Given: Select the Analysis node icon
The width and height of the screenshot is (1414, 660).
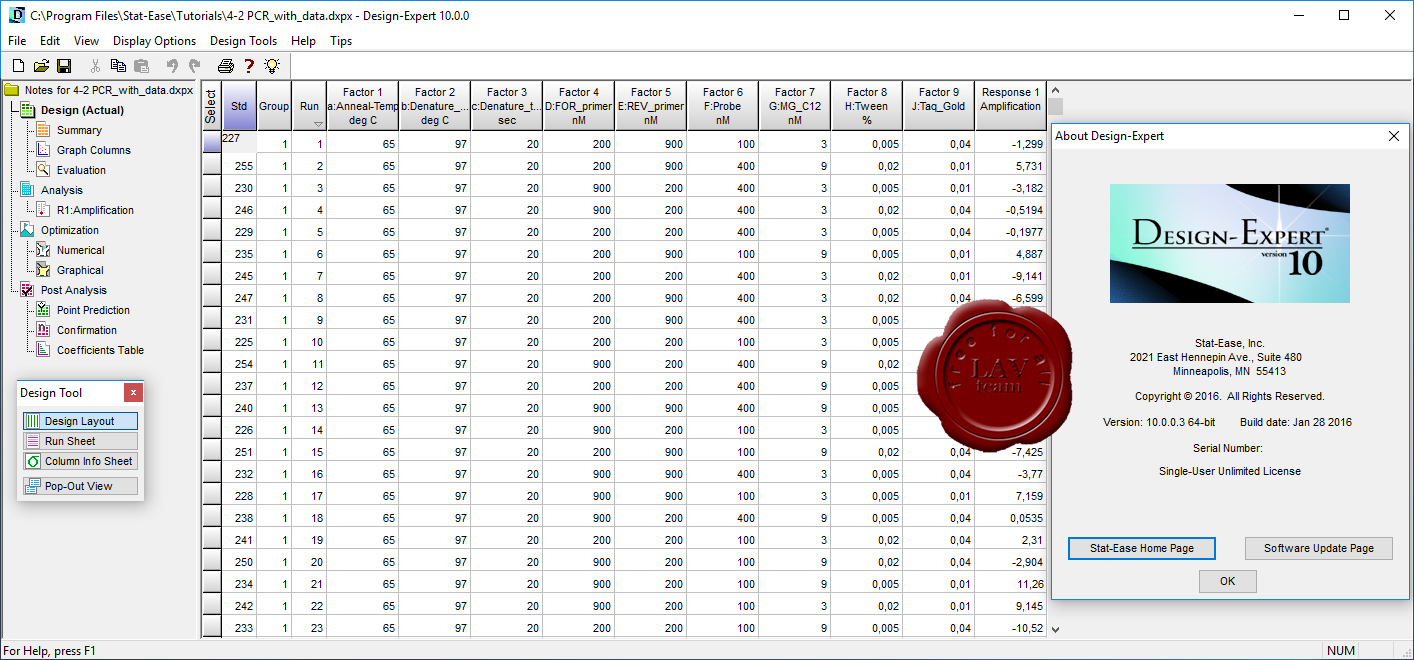Looking at the screenshot, I should pyautogui.click(x=27, y=190).
